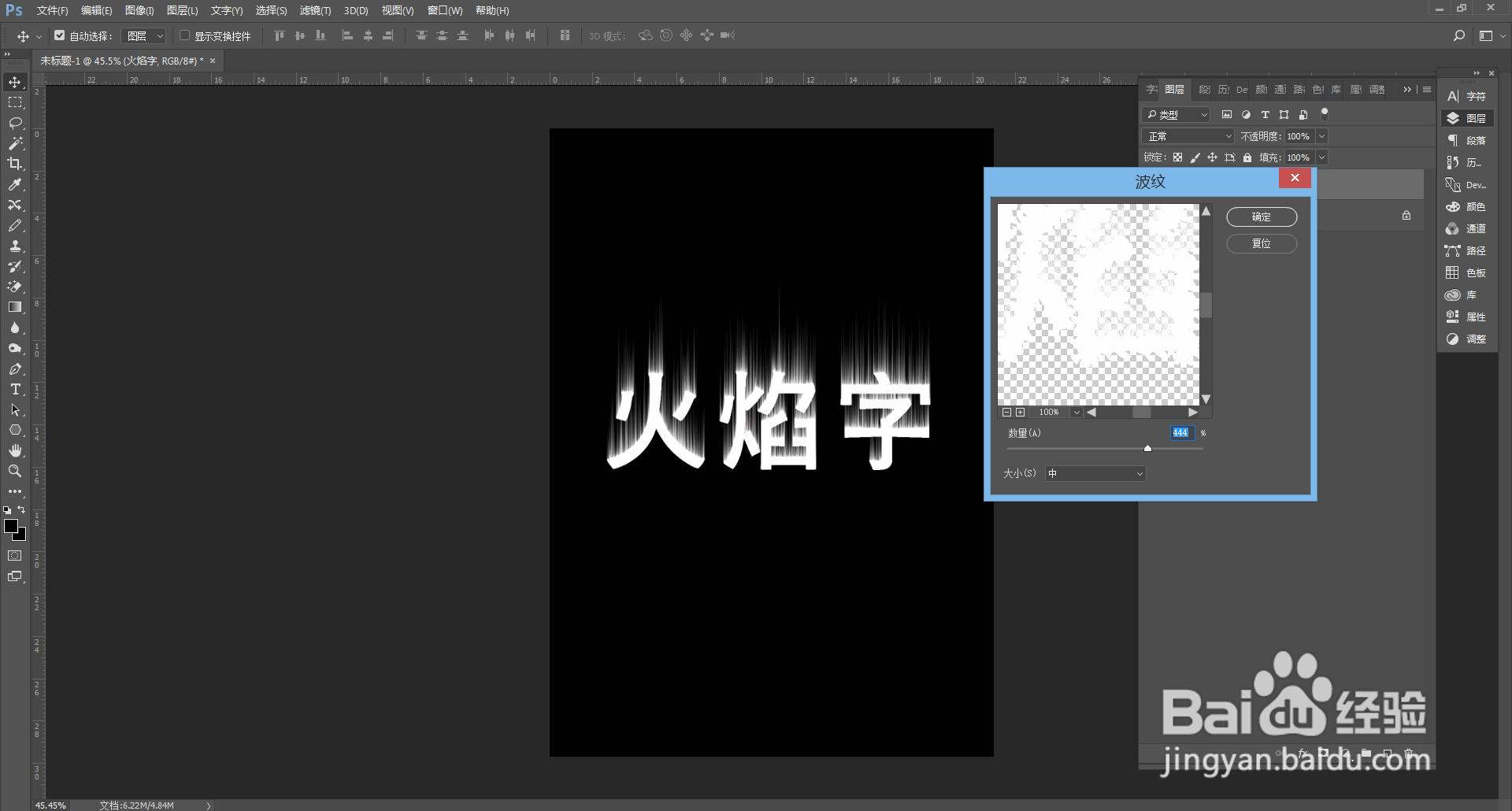Switch to the 字符 panel tab
This screenshot has width=1512, height=811.
click(x=1151, y=89)
